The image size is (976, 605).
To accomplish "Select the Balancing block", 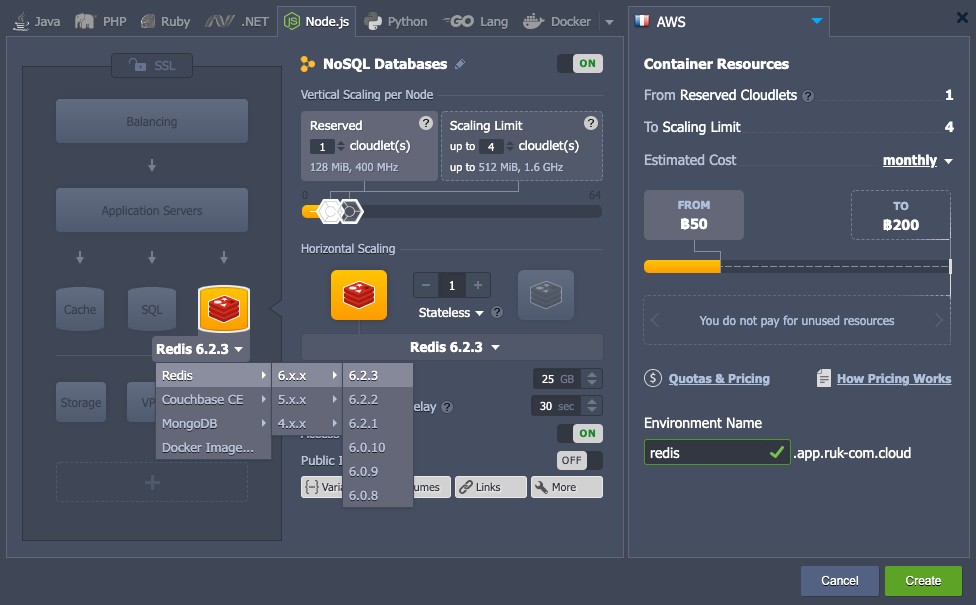I will pyautogui.click(x=152, y=121).
